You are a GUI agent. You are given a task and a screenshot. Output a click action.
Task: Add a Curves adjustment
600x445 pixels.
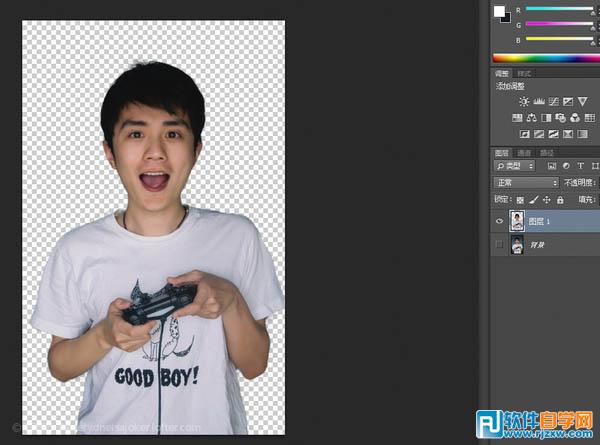click(x=554, y=101)
